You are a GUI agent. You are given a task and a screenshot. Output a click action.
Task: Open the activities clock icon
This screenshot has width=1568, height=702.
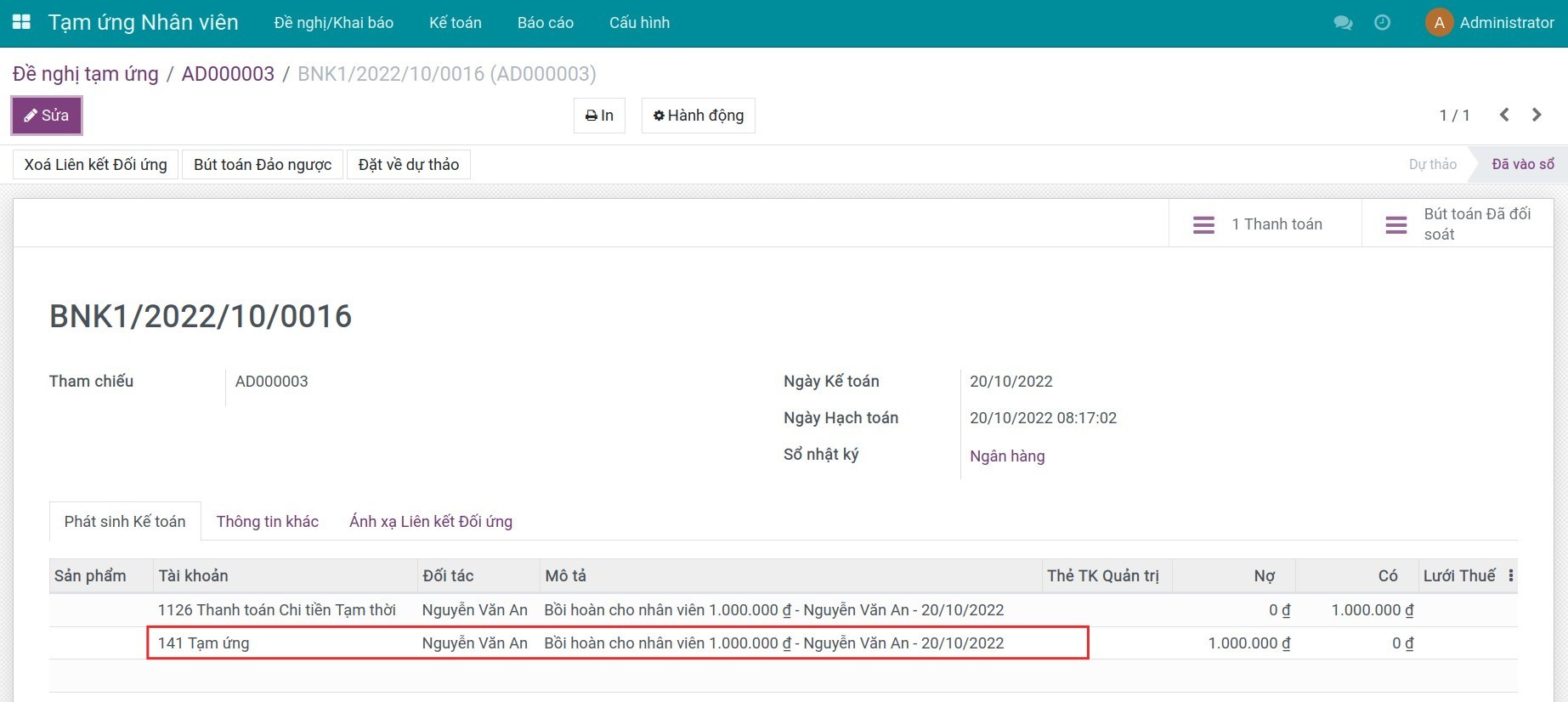point(1383,23)
